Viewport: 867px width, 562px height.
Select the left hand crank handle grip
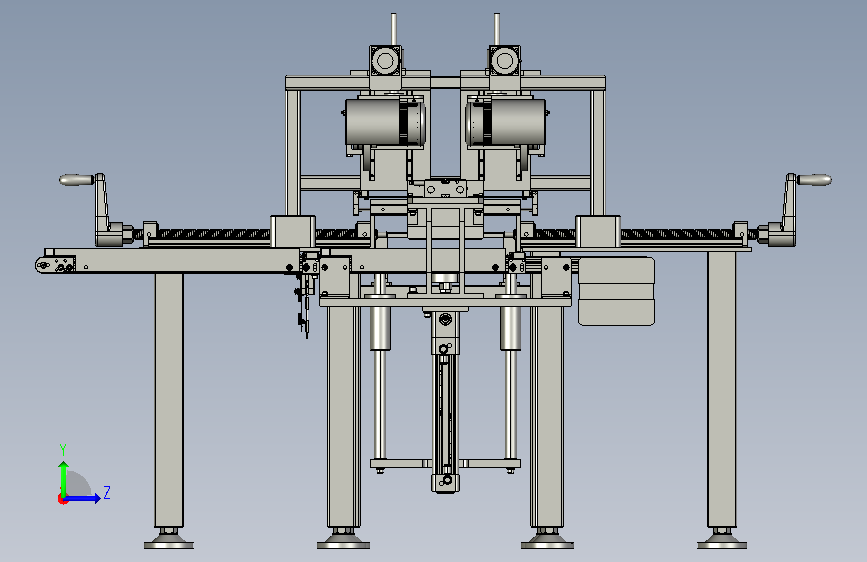[x=76, y=180]
